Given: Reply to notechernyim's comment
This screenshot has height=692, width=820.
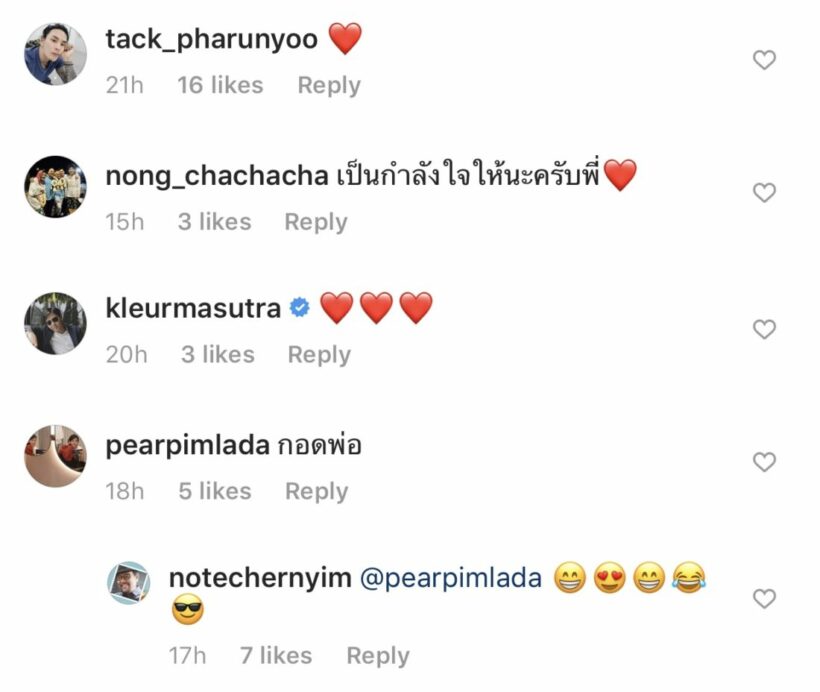Looking at the screenshot, I should point(378,656).
